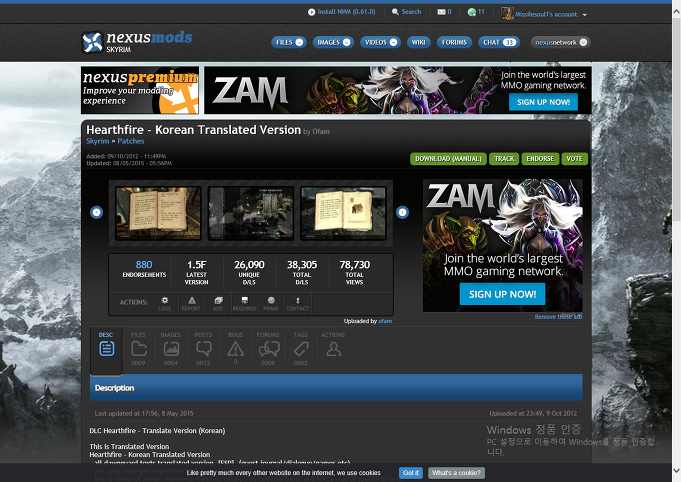Click the Install NMM download icon
This screenshot has width=681, height=482.
(311, 12)
